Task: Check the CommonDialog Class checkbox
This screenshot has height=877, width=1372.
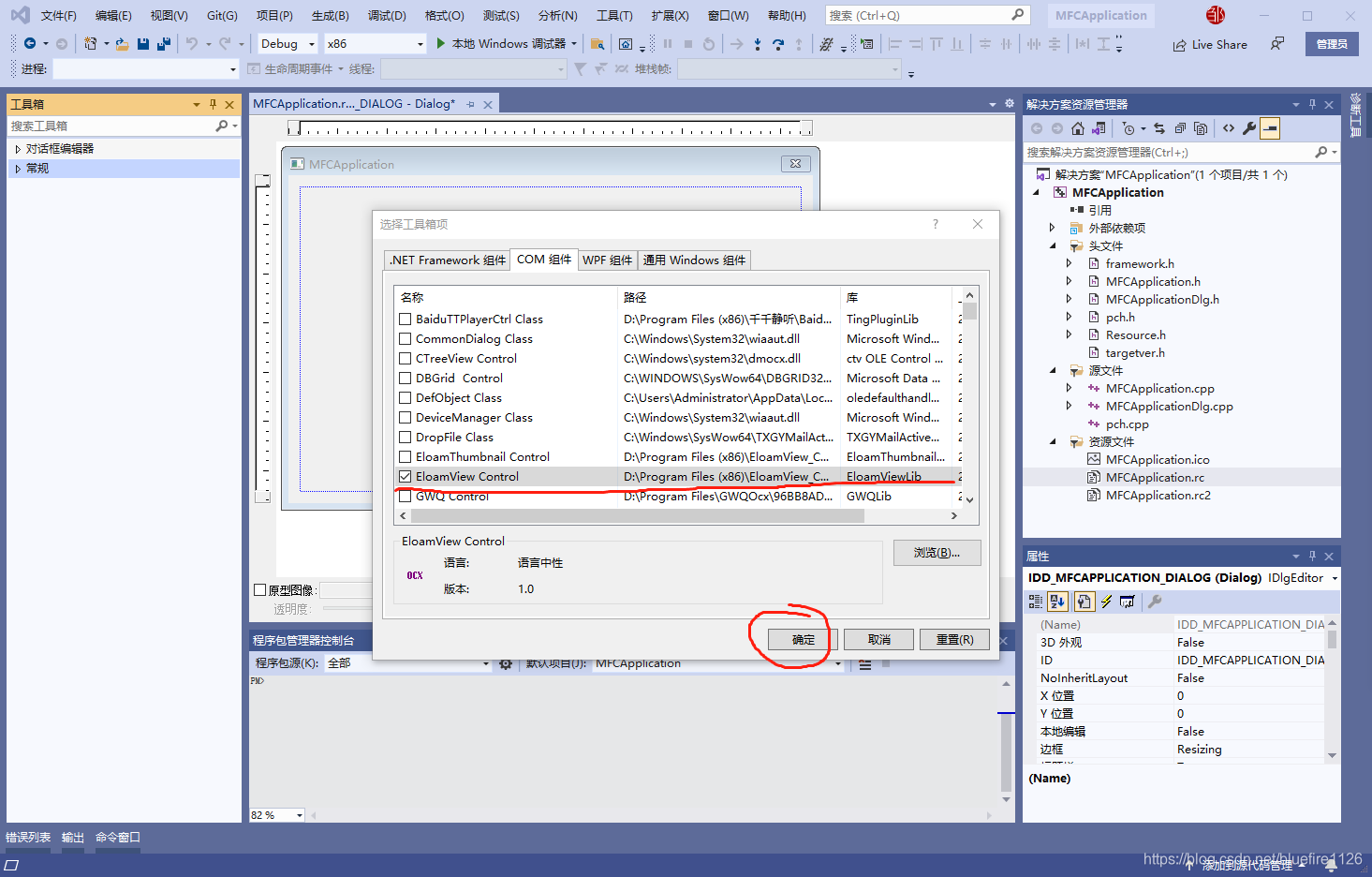Action: click(406, 338)
